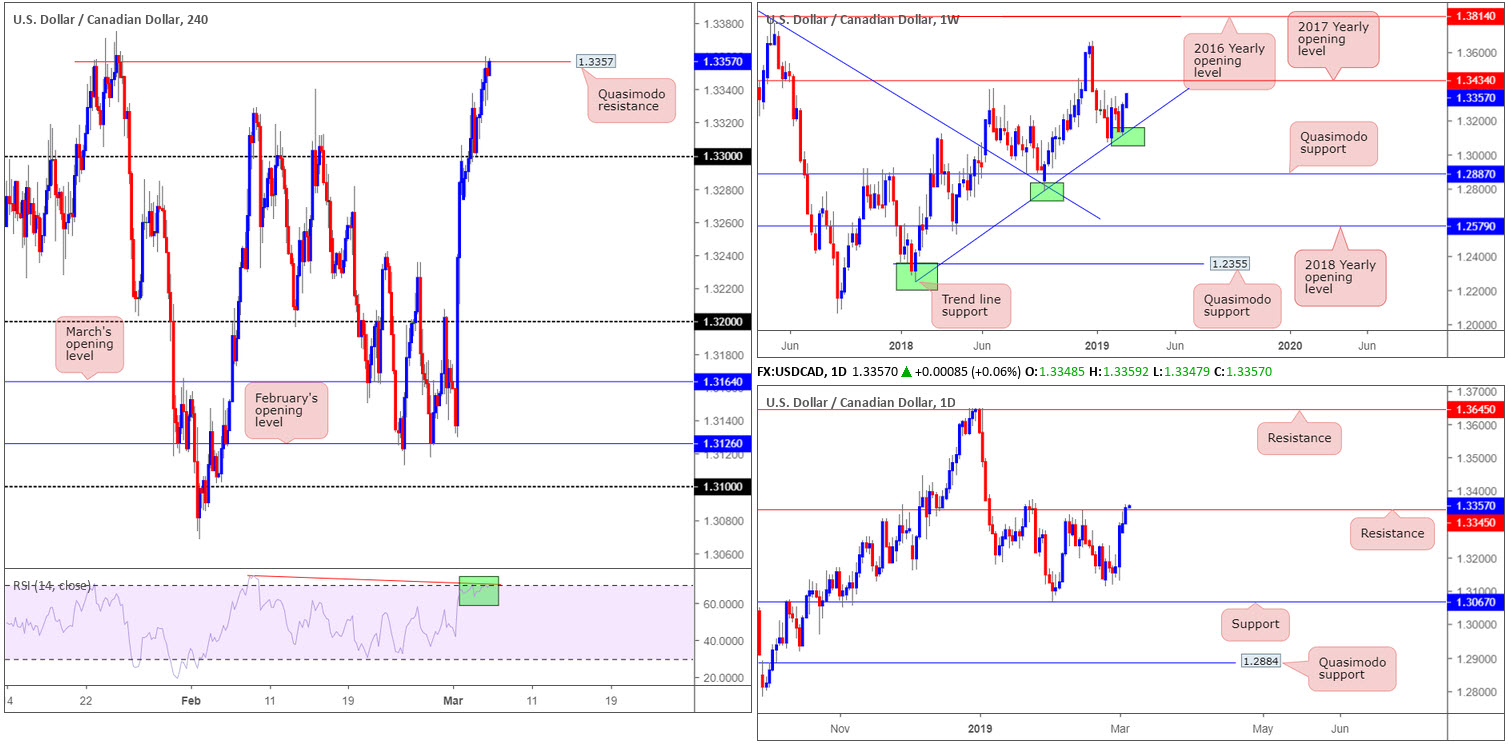Click the May month on daily time axis
The image size is (1508, 746).
point(1261,728)
